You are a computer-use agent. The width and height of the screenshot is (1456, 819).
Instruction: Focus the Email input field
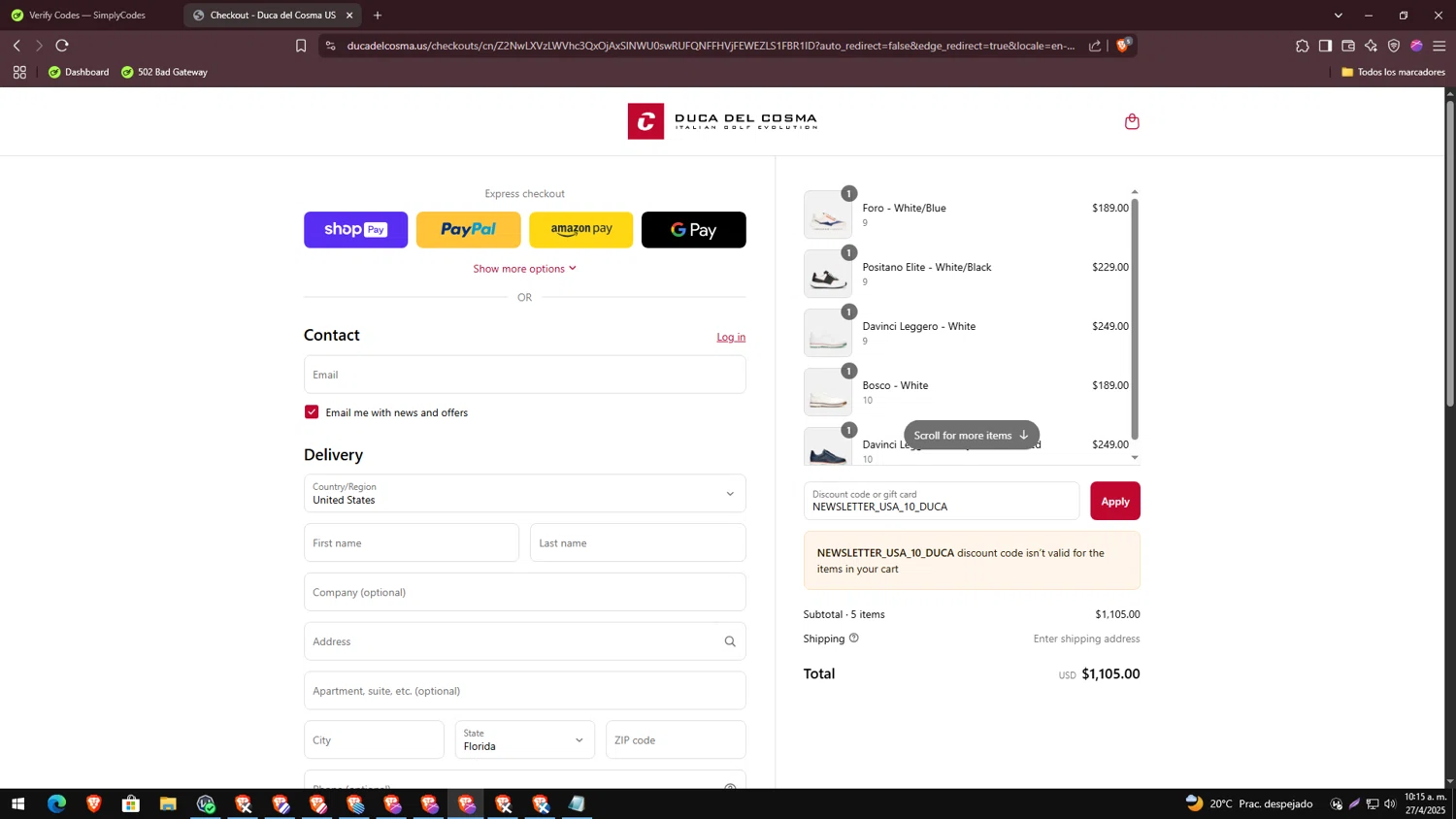524,375
